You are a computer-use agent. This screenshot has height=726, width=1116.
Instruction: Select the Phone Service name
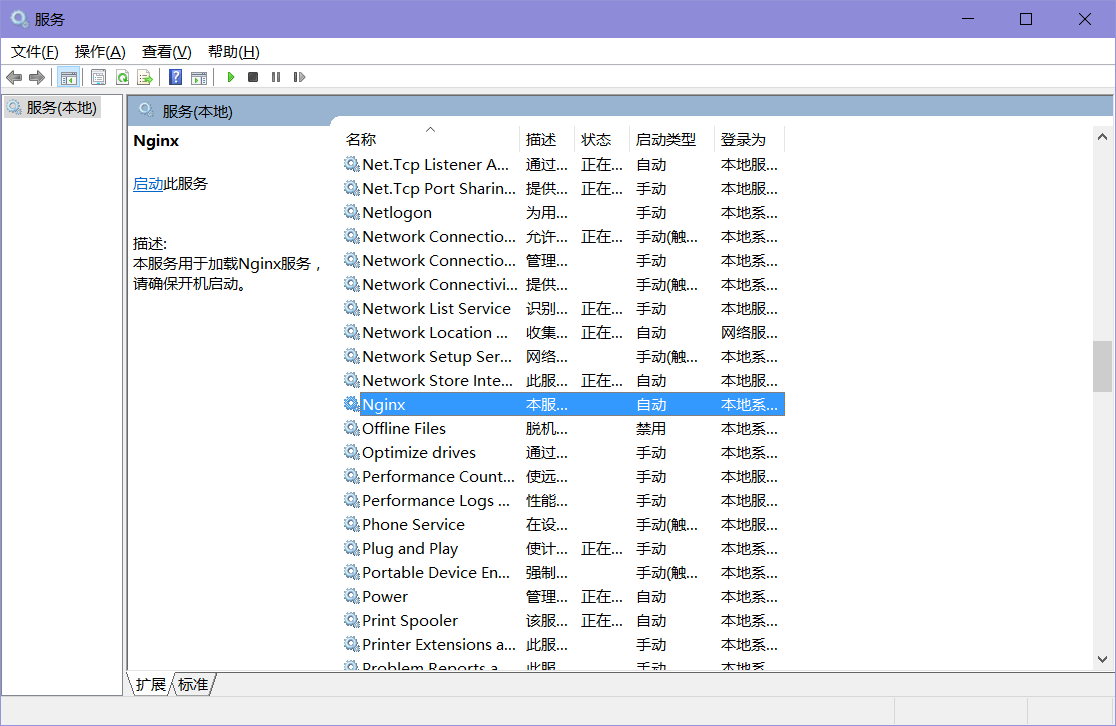(413, 524)
